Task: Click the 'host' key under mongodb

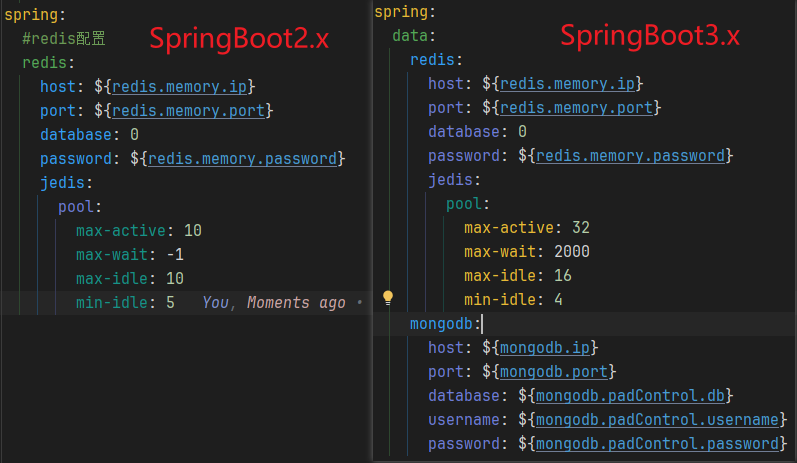Action: [x=446, y=348]
